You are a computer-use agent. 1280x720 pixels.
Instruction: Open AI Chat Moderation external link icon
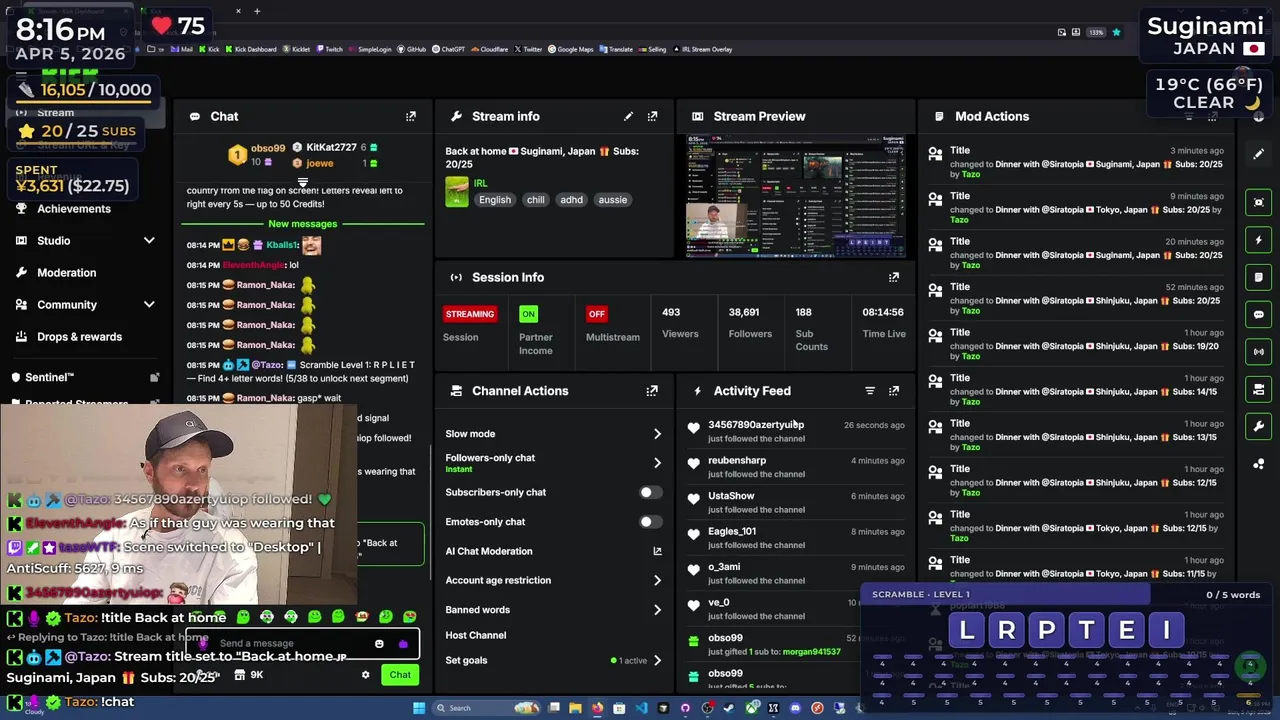(657, 551)
